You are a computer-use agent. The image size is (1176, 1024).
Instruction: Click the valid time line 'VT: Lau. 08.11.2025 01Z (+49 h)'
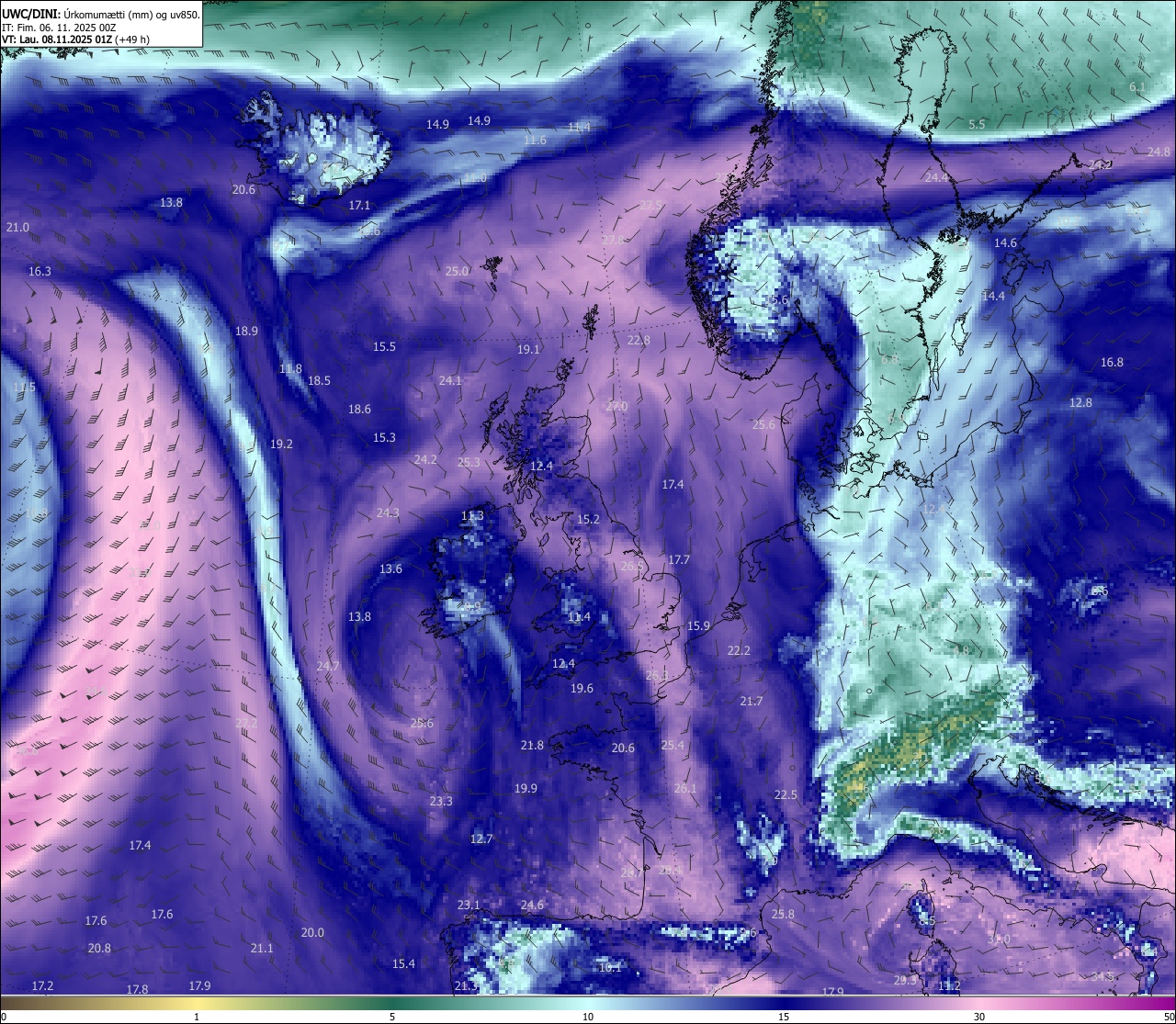(x=75, y=39)
